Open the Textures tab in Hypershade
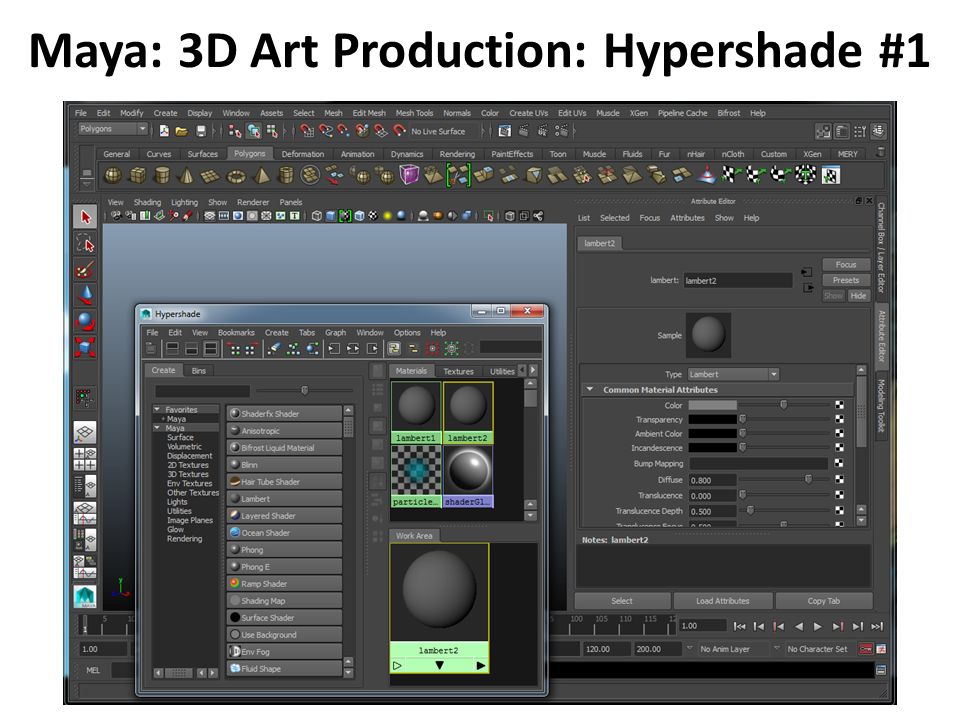 pos(458,371)
